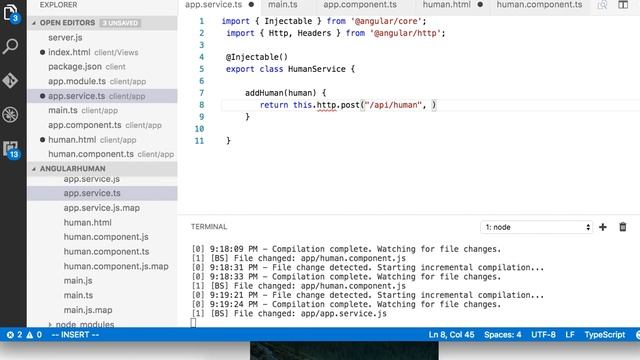Switch to main.ts editor tab
640x360 pixels.
pyautogui.click(x=282, y=5)
